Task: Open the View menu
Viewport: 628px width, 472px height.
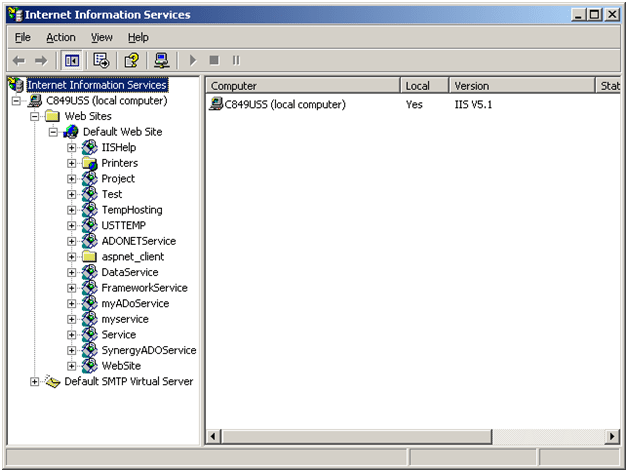Action: 102,37
